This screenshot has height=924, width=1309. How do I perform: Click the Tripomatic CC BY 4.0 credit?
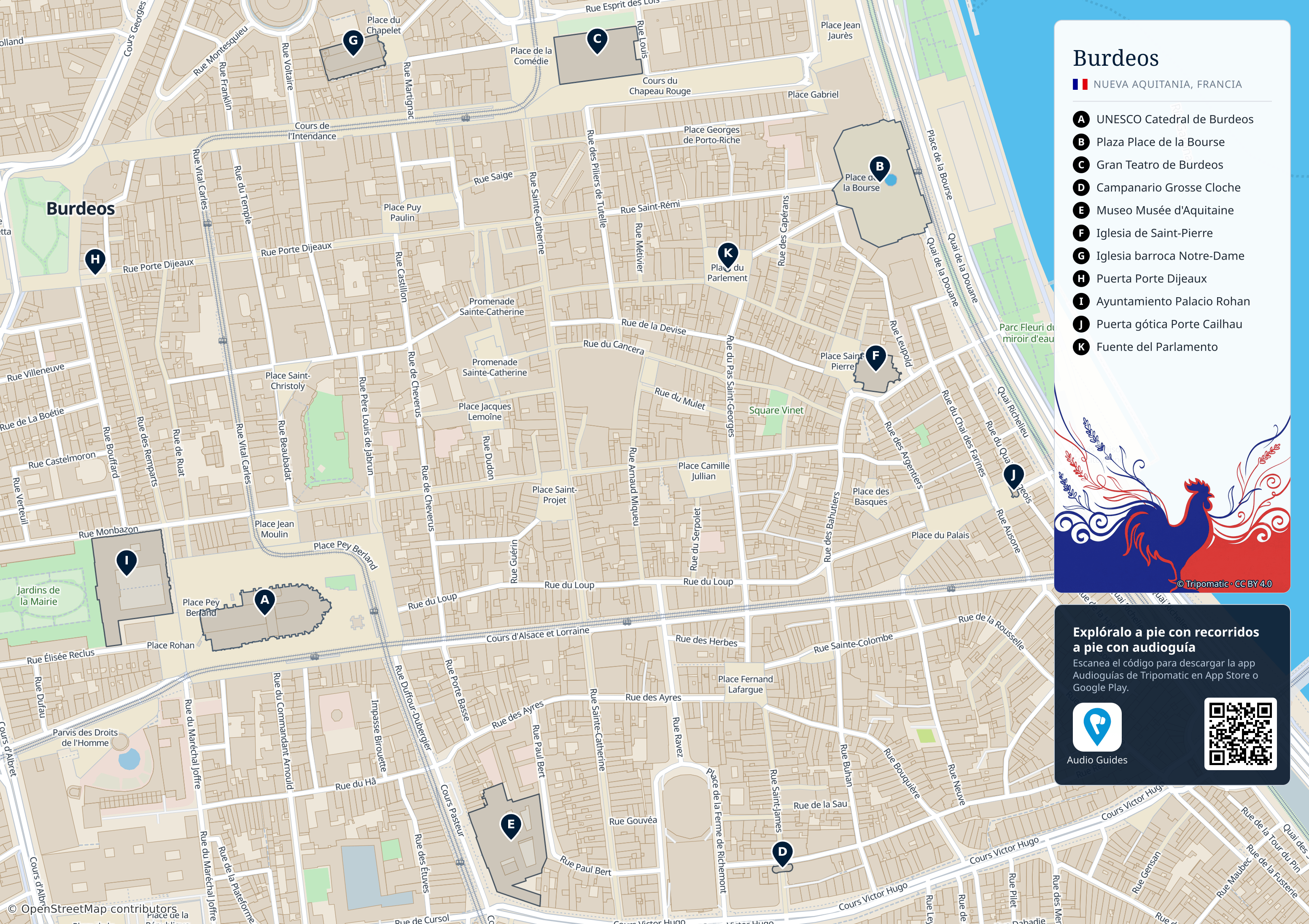[x=1224, y=584]
